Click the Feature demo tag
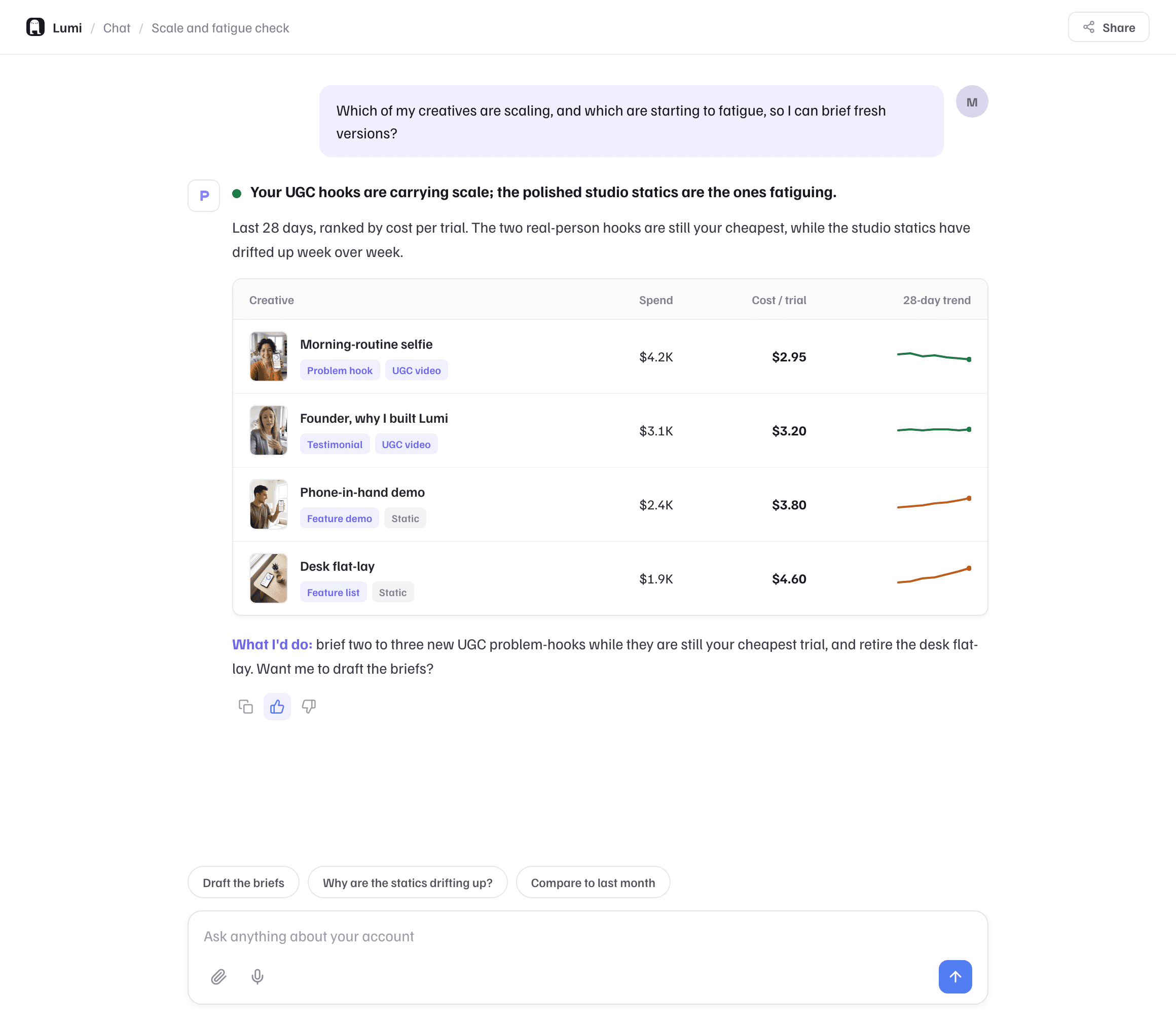Screen dimensions: 1176x1029 tap(339, 519)
